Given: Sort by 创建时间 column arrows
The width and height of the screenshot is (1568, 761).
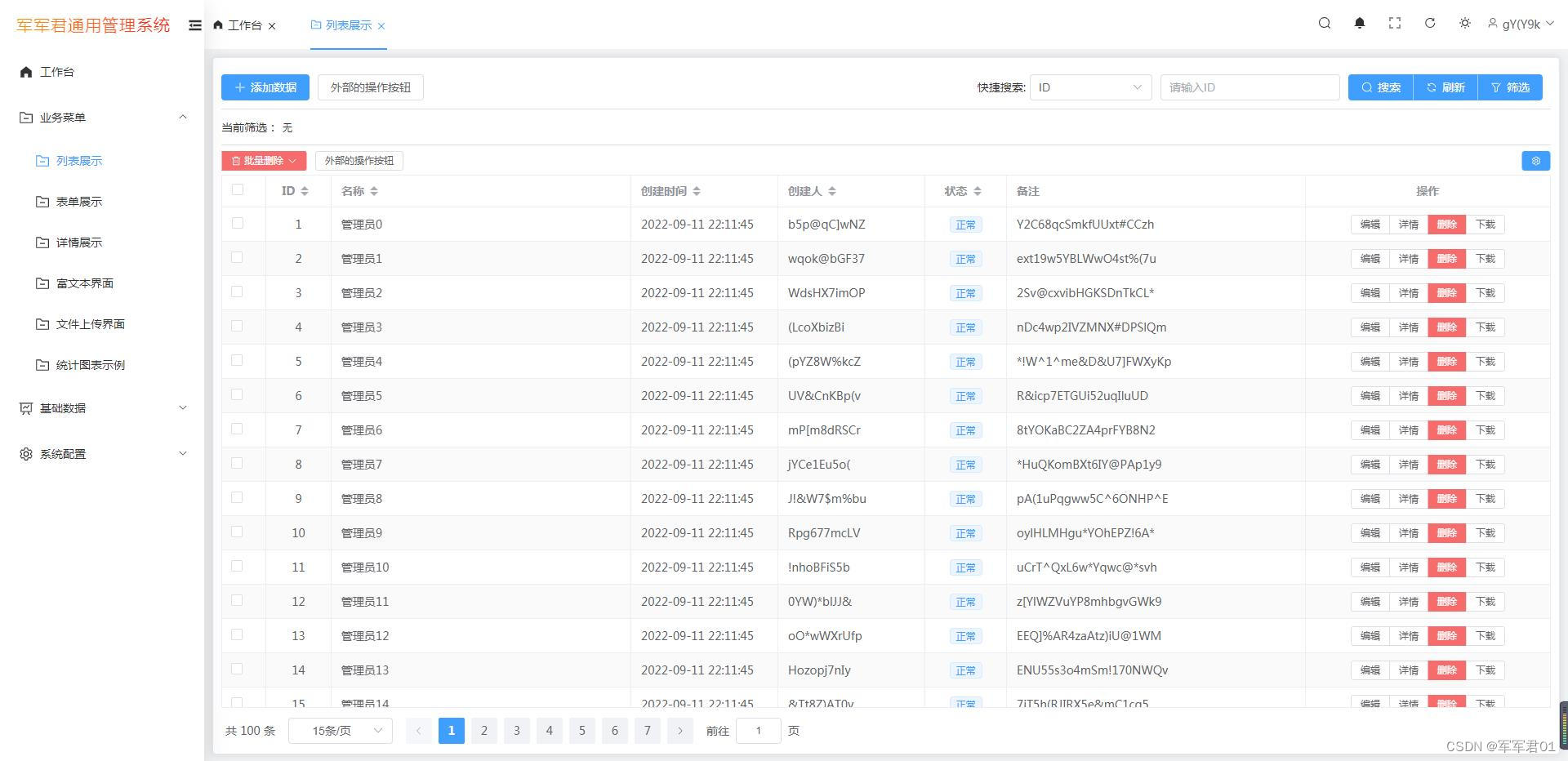Looking at the screenshot, I should [x=697, y=191].
